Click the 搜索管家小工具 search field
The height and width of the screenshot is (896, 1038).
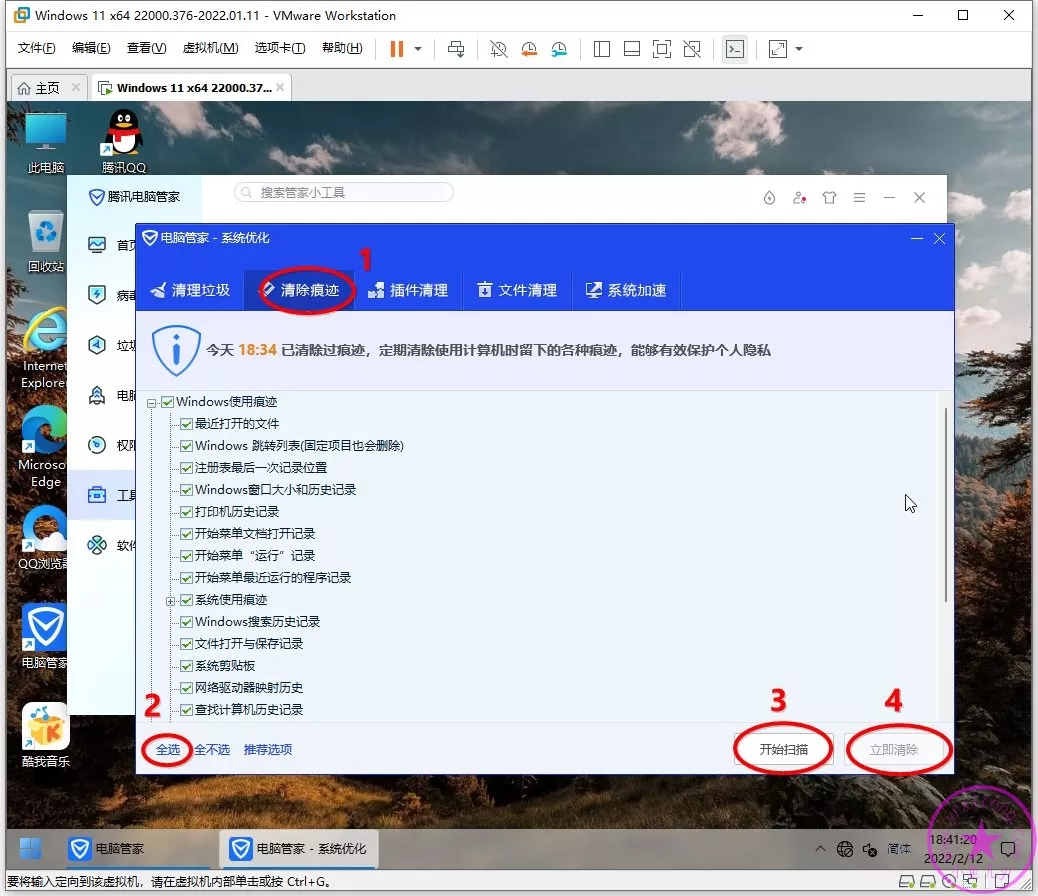coord(345,192)
